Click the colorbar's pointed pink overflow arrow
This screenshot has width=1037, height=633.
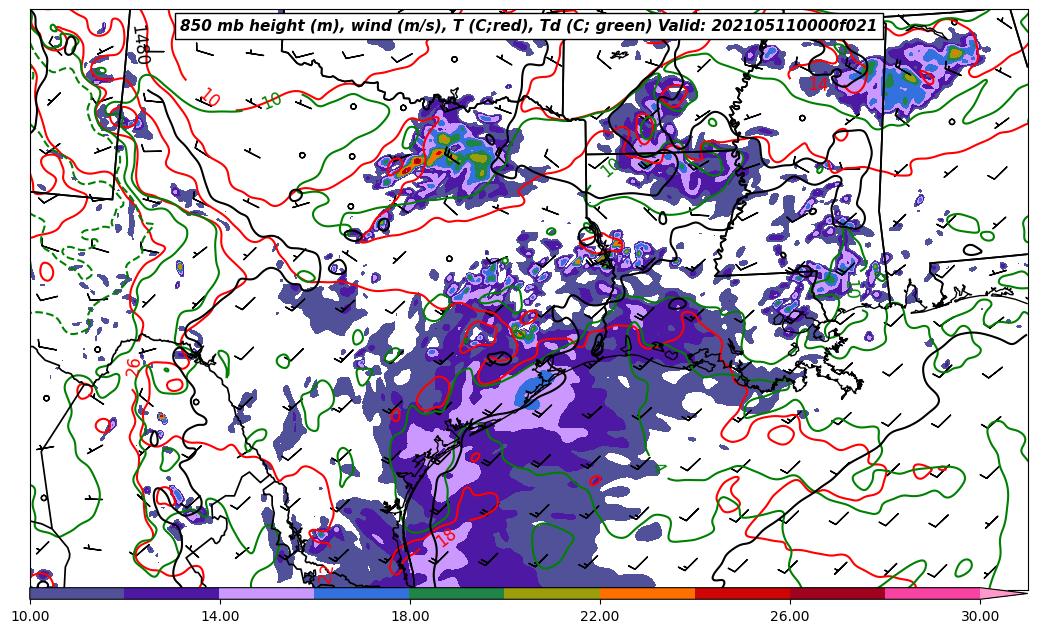[1003, 593]
